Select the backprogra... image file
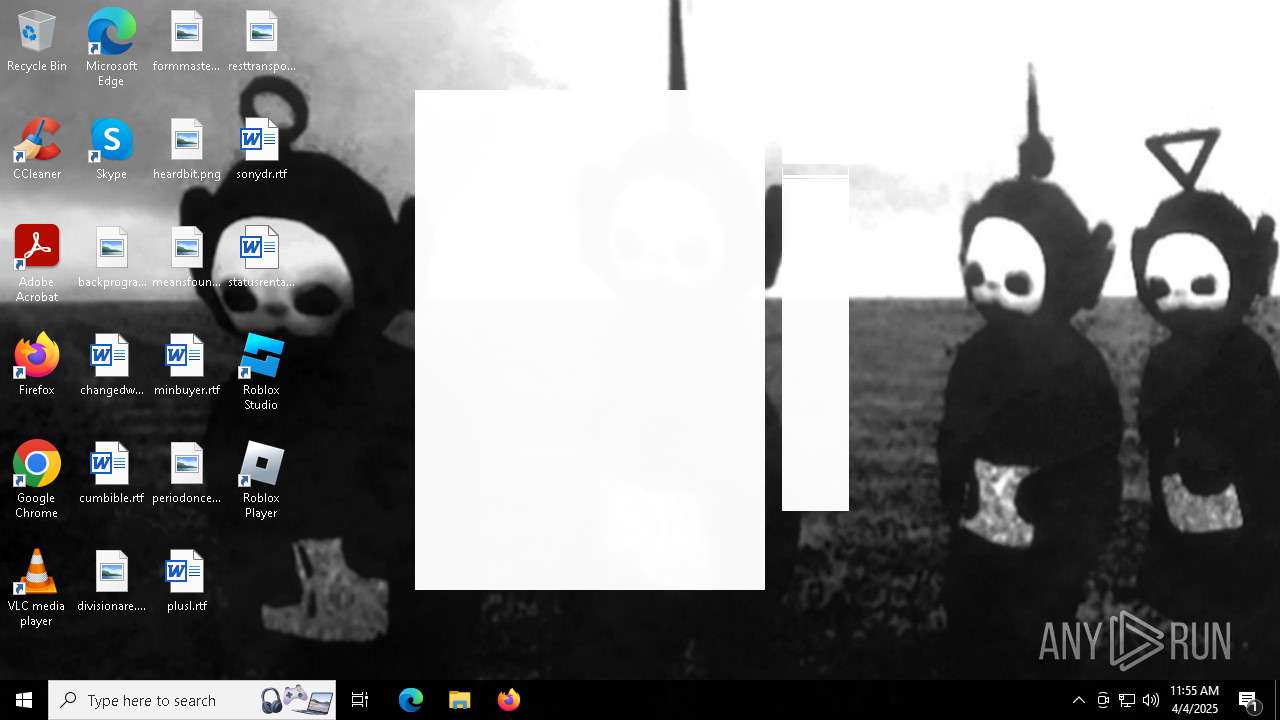Viewport: 1280px width, 720px height. tap(111, 258)
